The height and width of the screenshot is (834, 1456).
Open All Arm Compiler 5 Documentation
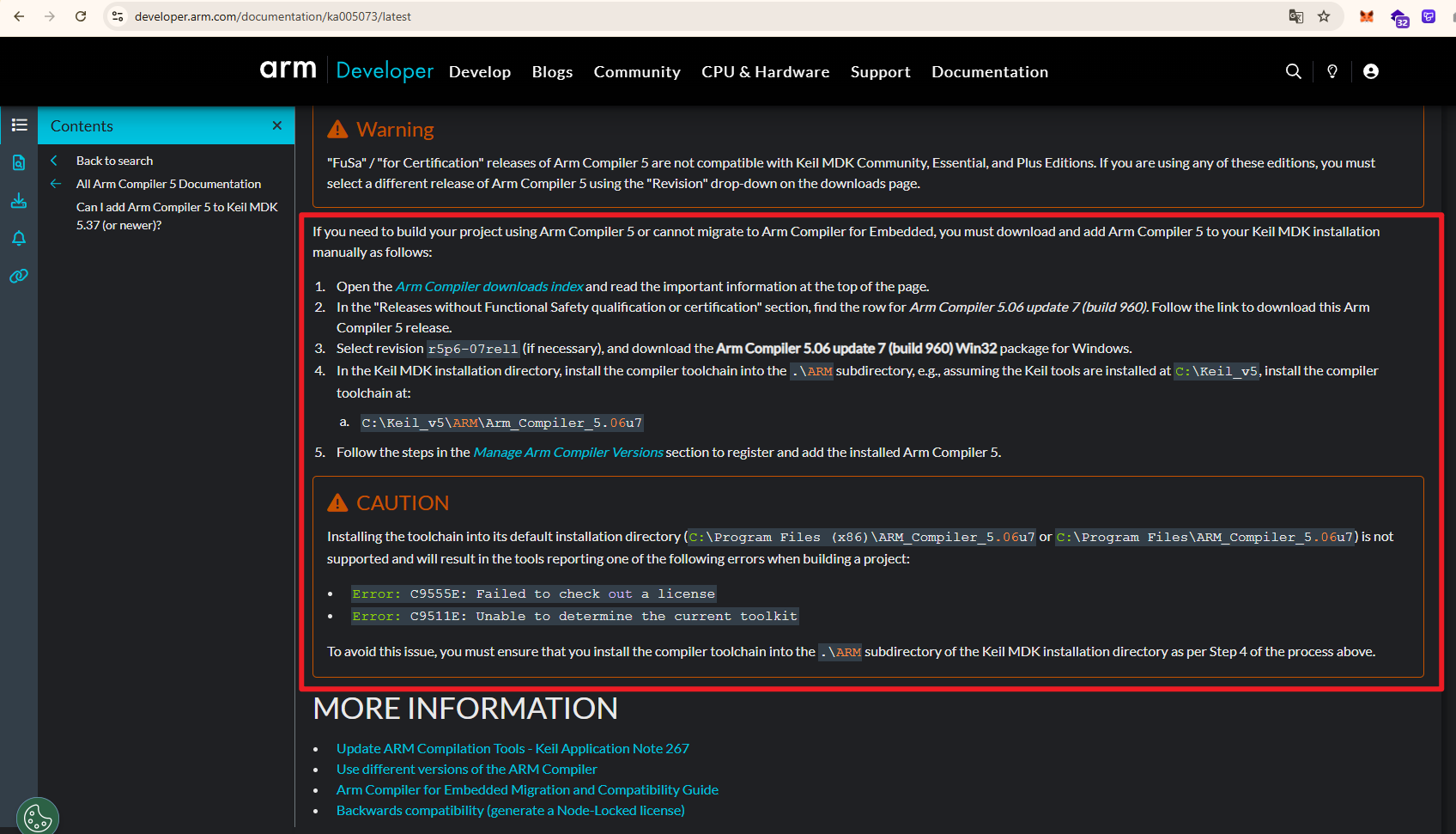click(168, 184)
